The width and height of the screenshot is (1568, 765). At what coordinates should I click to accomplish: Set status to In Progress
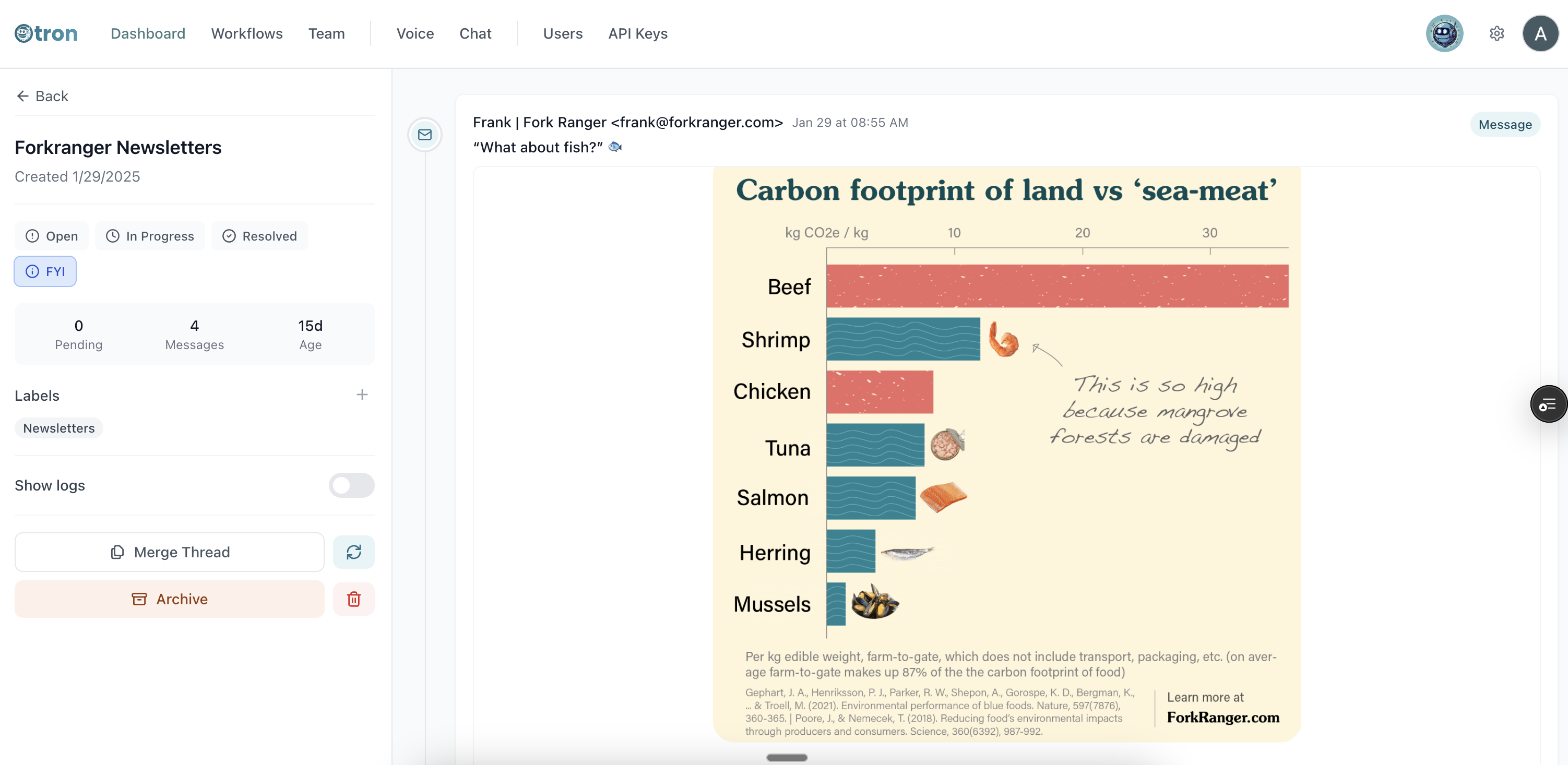[150, 236]
